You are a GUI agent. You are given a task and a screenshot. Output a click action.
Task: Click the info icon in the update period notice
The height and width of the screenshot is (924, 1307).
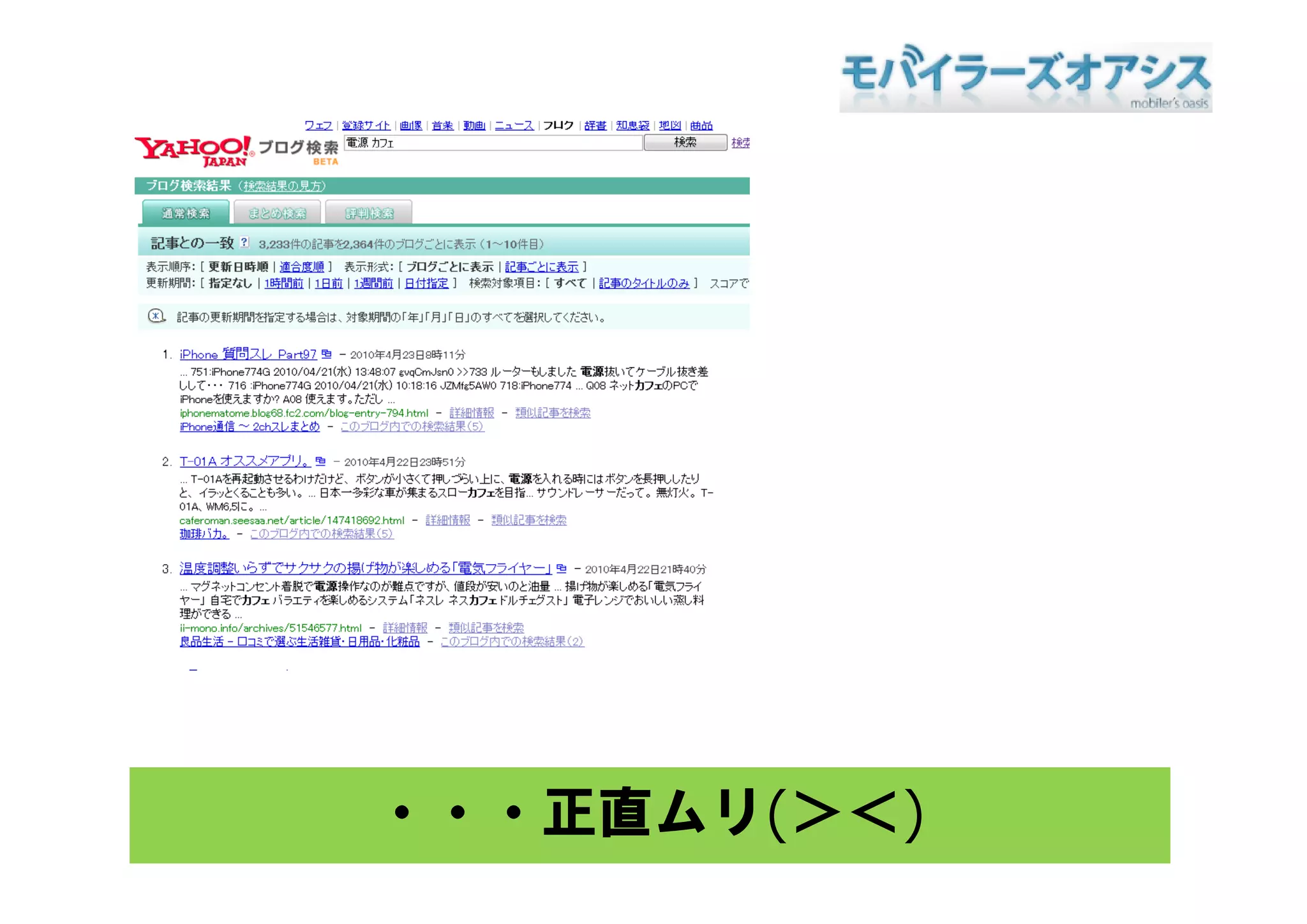pos(156,316)
